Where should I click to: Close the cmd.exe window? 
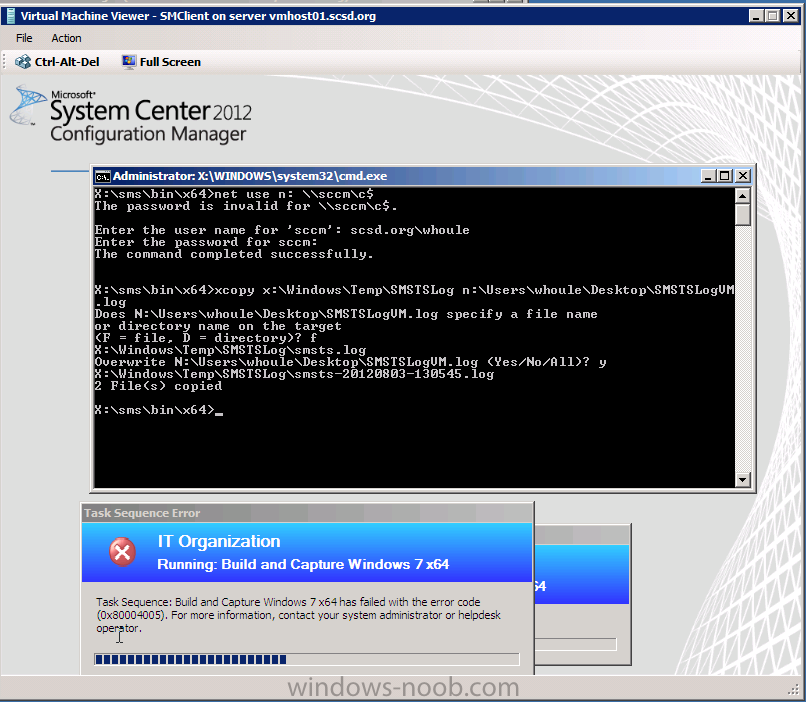743,176
